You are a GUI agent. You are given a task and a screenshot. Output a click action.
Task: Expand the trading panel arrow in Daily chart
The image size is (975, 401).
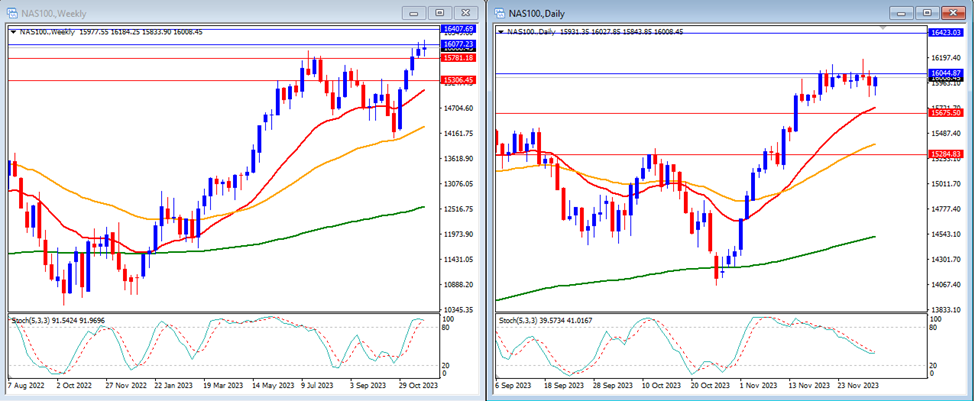pyautogui.click(x=501, y=32)
